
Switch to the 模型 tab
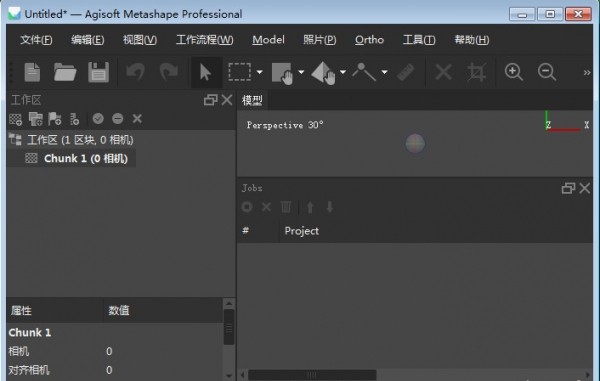252,100
